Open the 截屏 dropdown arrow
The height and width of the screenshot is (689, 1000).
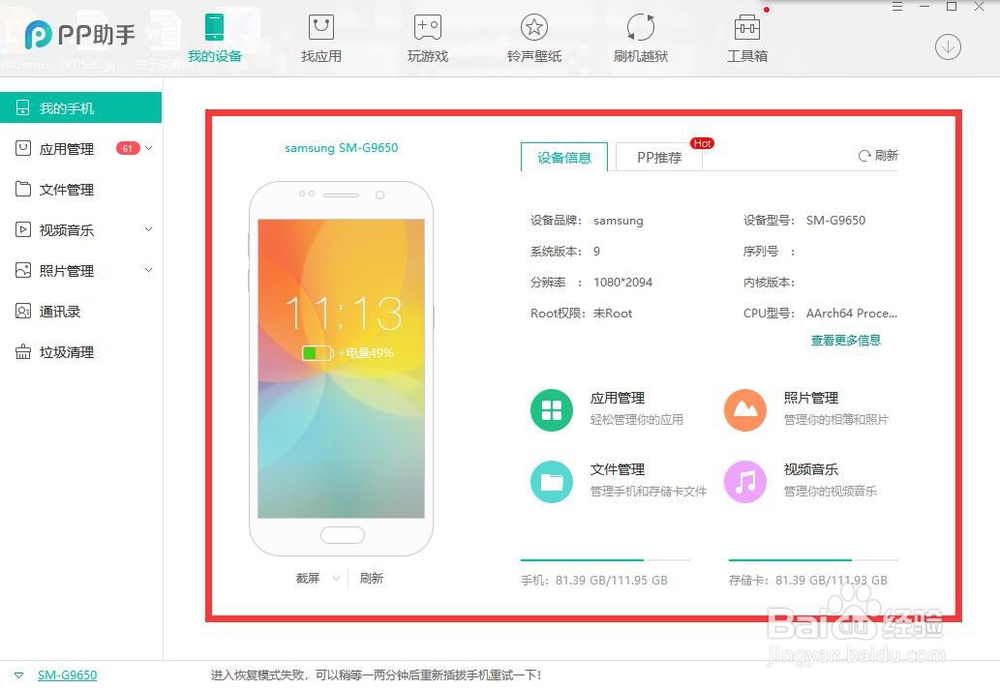(336, 579)
